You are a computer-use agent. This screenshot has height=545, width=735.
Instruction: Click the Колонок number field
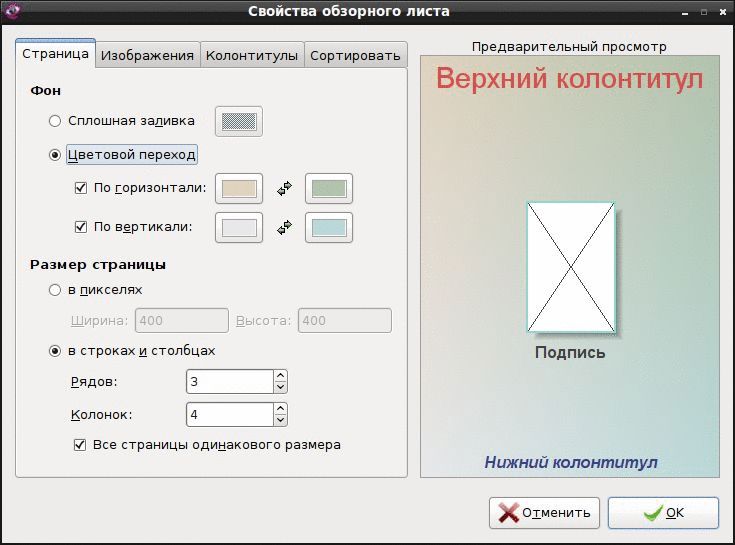[230, 414]
